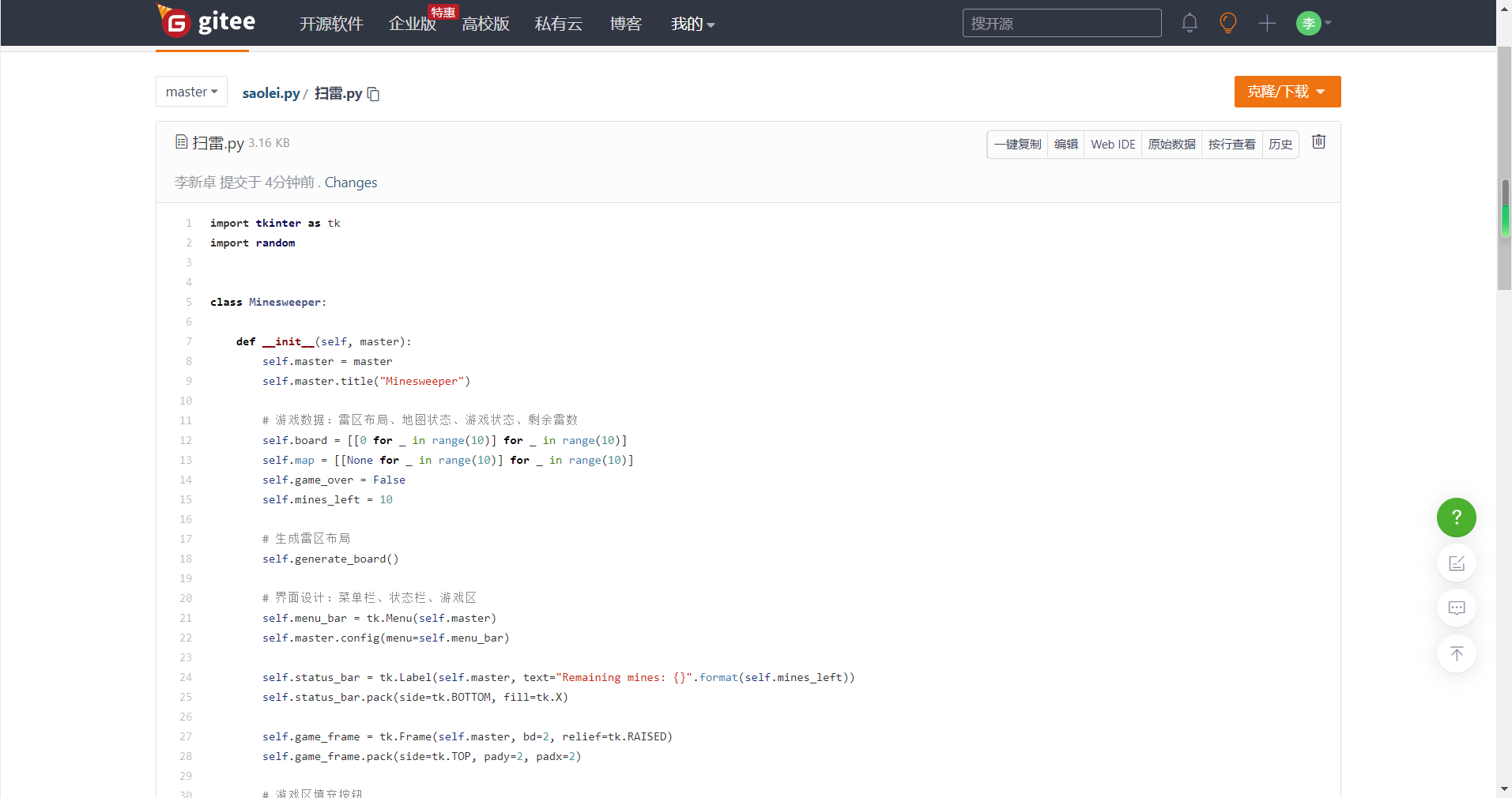Click the back-to-top arrow icon

coord(1456,654)
